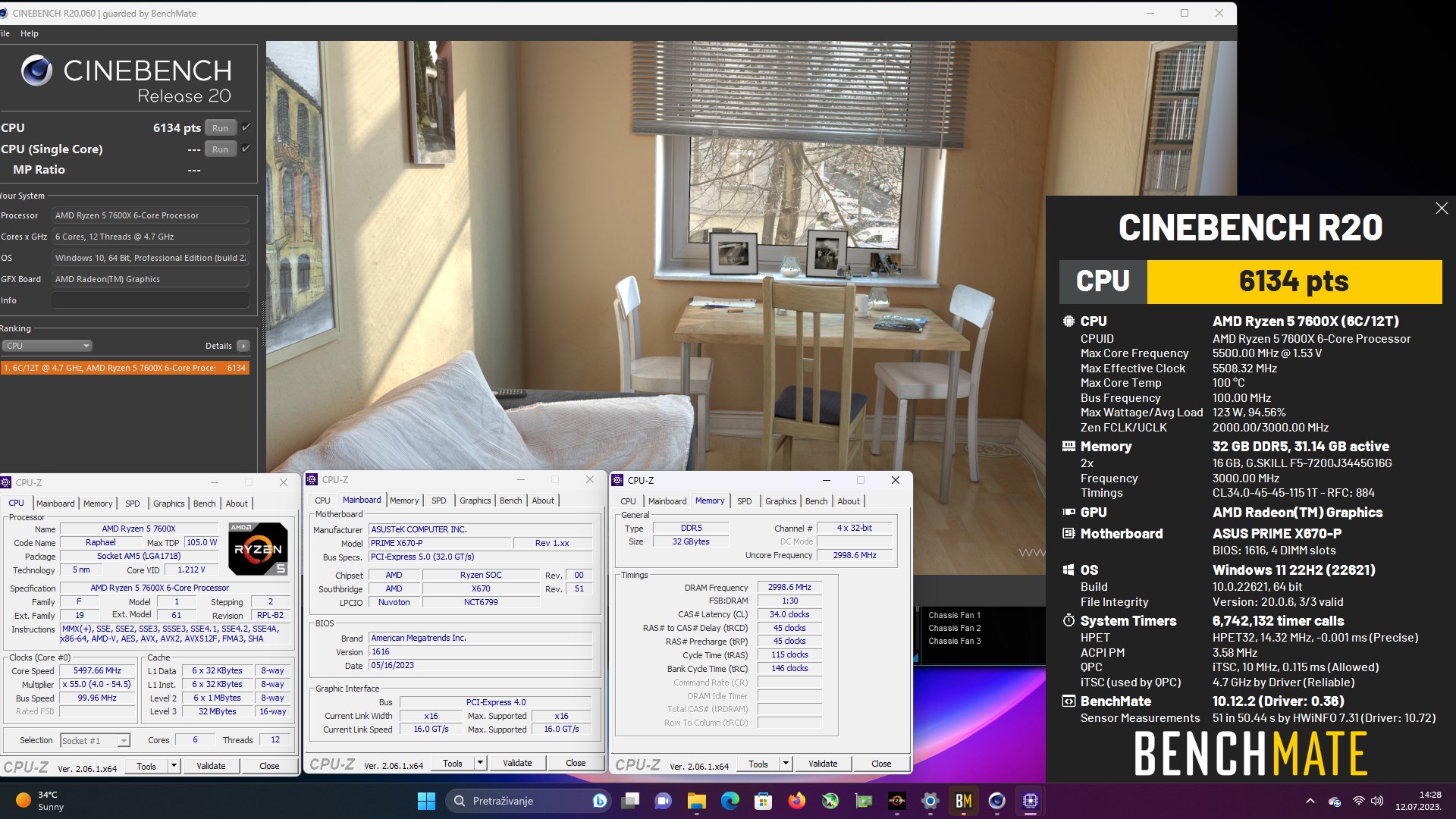Click the Ryzen 5 logo in CPU-Z
The width and height of the screenshot is (1456, 819).
click(258, 548)
